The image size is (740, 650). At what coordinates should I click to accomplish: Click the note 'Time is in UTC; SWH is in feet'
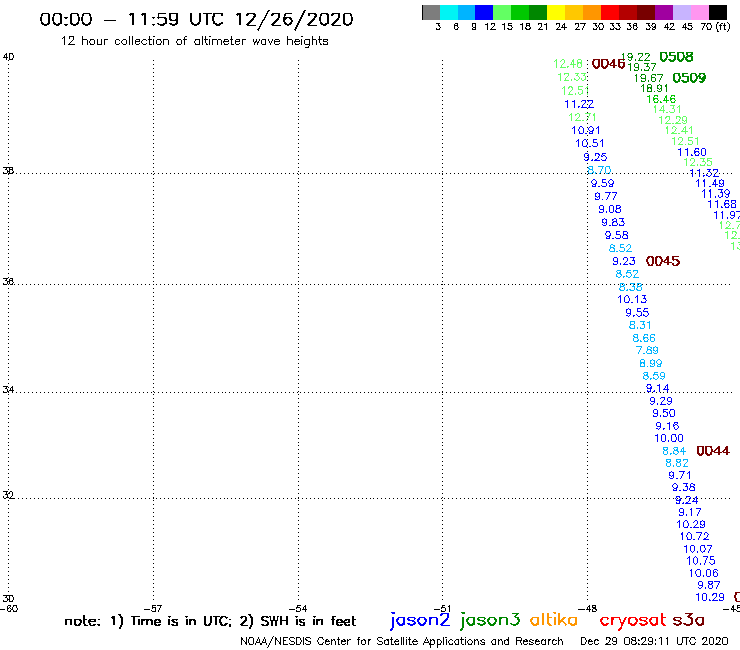coord(210,621)
